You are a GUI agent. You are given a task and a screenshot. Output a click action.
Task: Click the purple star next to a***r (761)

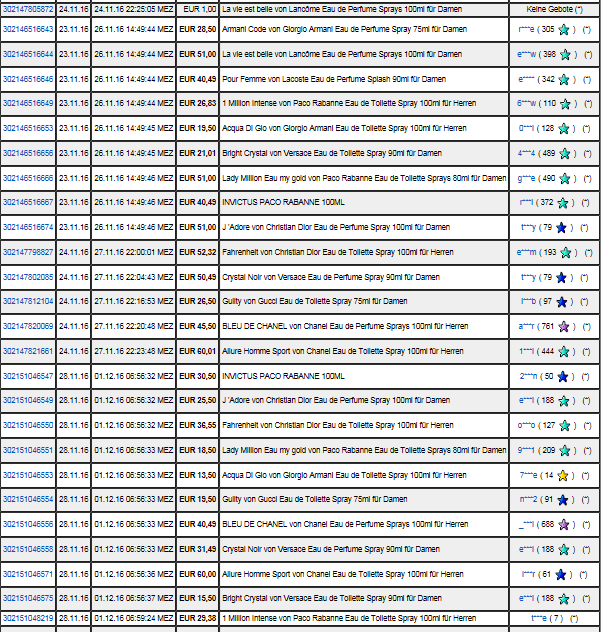coord(563,326)
